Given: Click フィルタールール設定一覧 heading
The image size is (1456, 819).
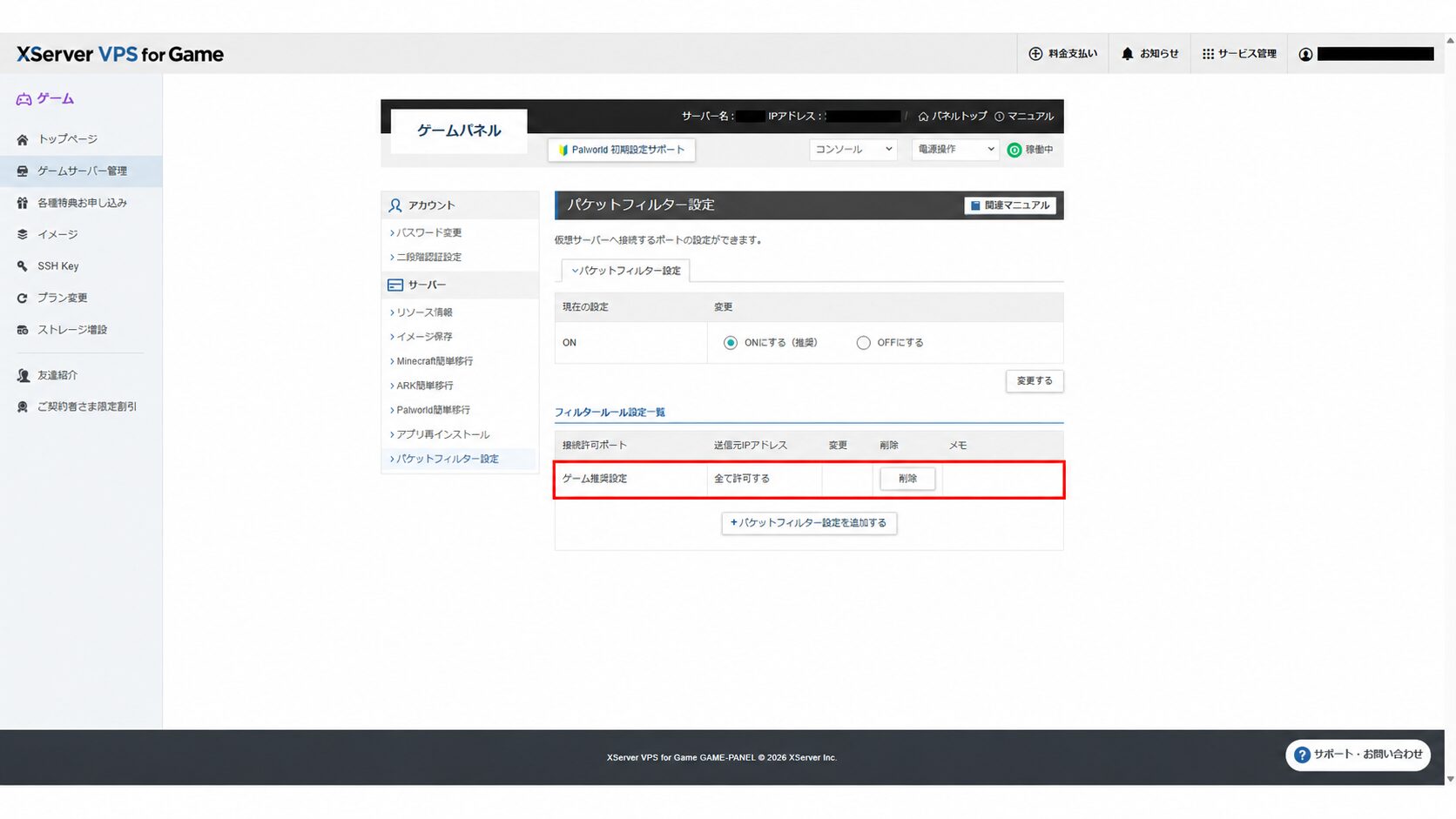Looking at the screenshot, I should [610, 413].
